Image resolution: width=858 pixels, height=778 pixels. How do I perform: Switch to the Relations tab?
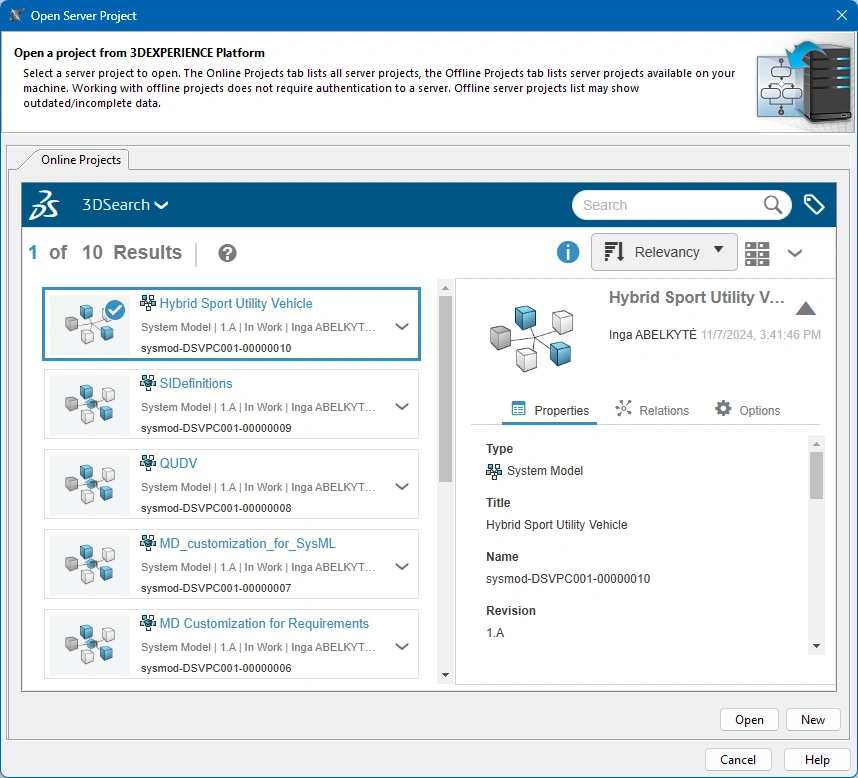click(652, 410)
